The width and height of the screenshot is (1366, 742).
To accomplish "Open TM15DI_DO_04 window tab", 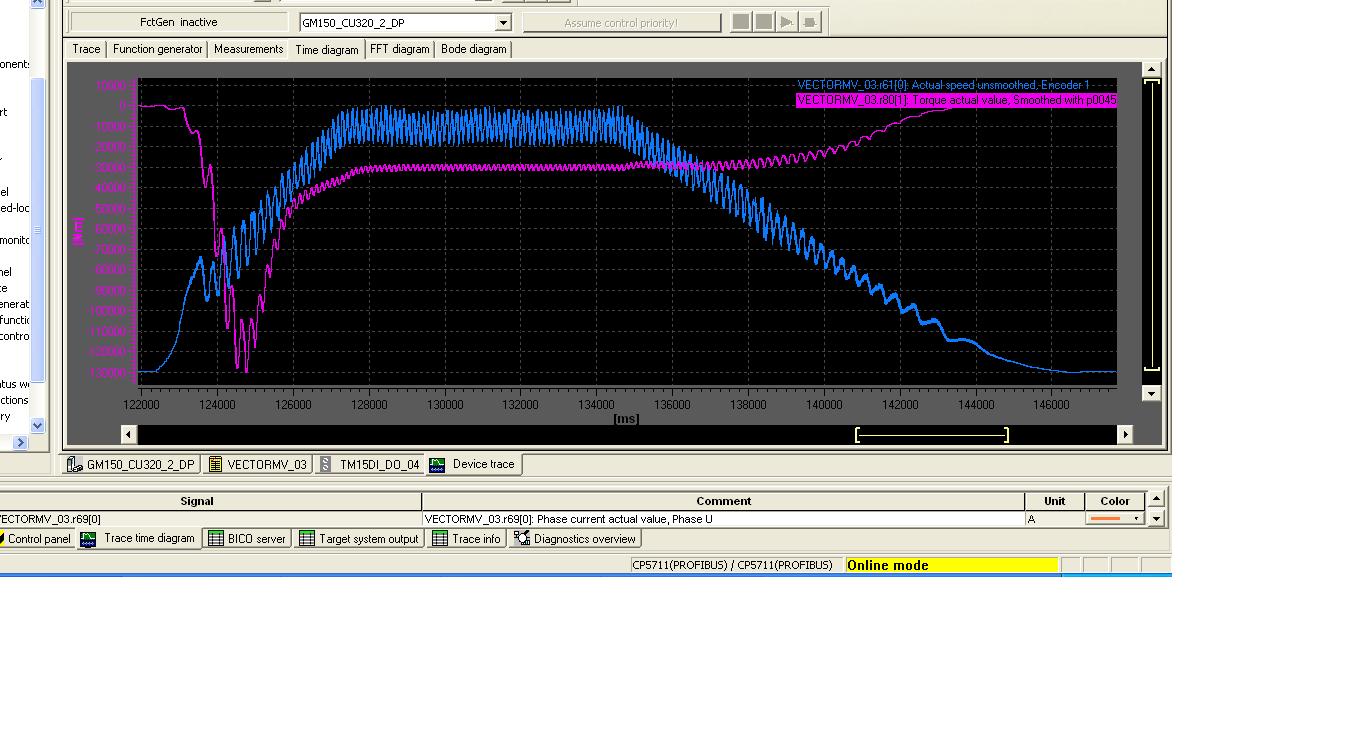I will coord(370,465).
